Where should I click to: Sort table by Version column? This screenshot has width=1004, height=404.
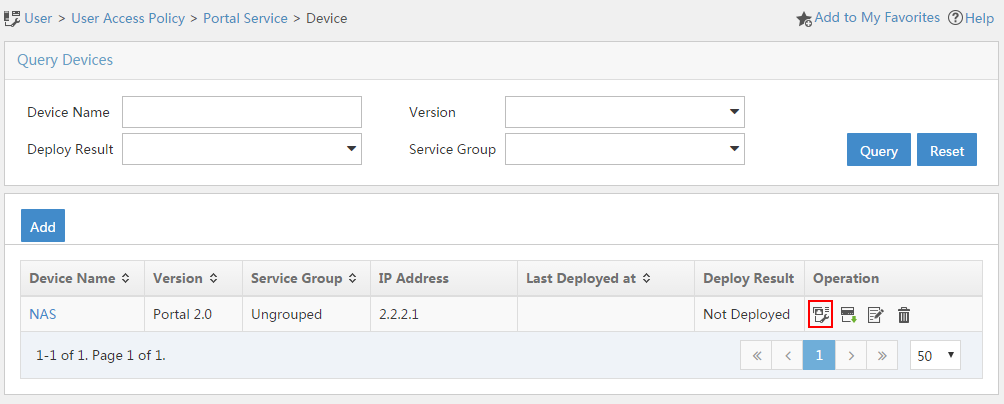coord(213,279)
